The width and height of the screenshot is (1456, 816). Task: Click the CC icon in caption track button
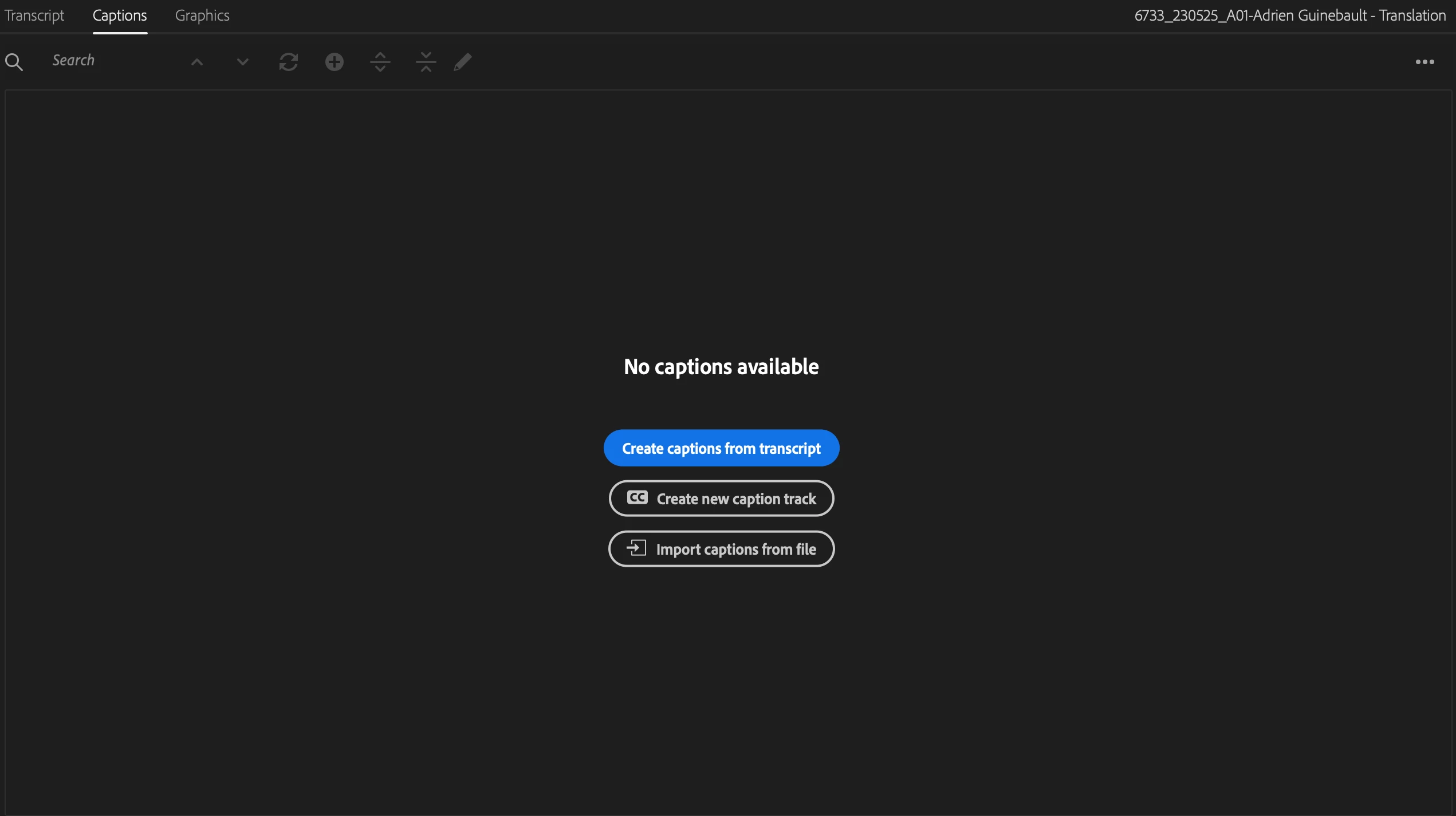click(x=637, y=497)
